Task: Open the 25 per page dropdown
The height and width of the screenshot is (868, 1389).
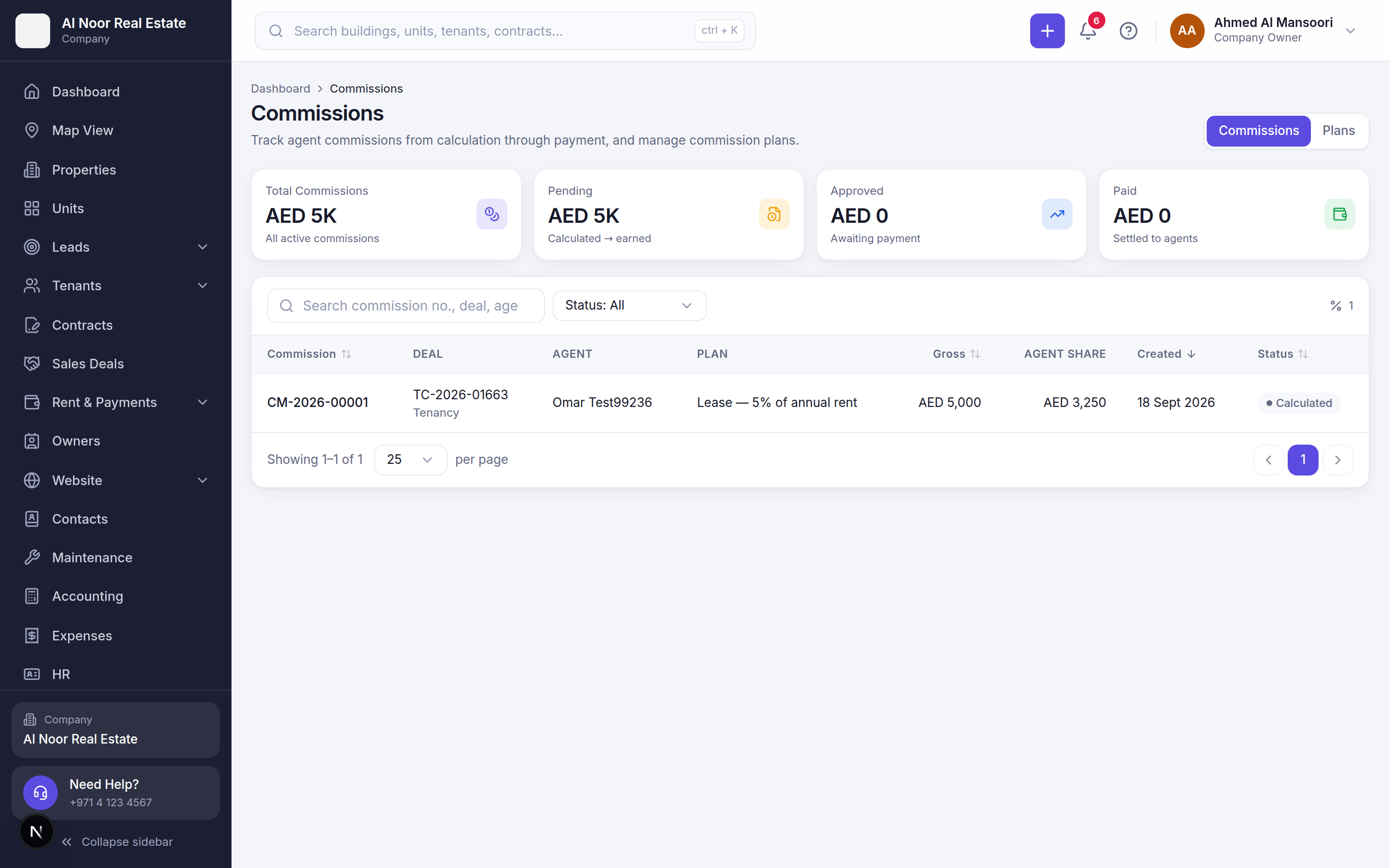Action: point(410,459)
